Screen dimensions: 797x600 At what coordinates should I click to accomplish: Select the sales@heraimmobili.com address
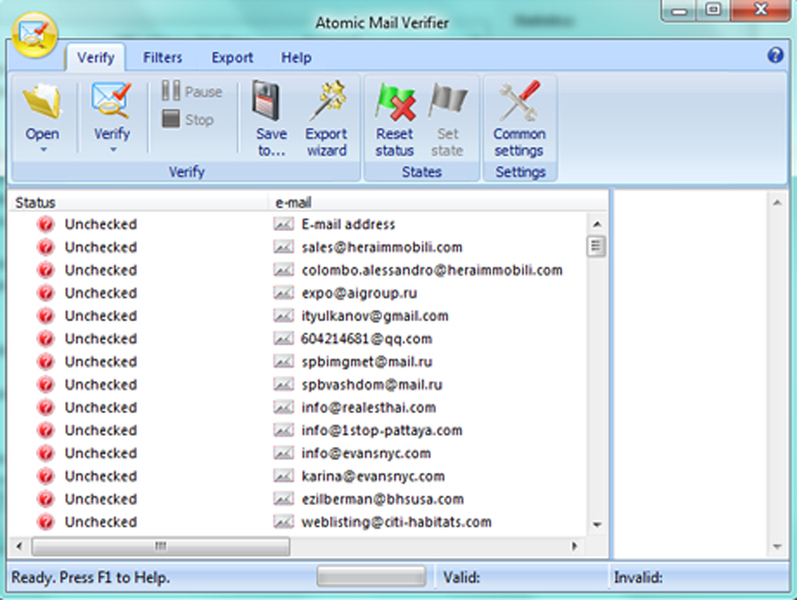click(382, 247)
